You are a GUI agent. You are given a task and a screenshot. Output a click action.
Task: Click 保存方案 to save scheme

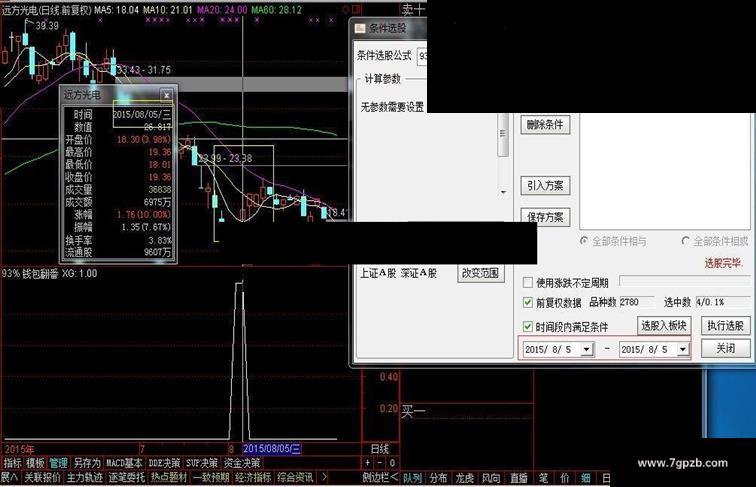coord(545,217)
